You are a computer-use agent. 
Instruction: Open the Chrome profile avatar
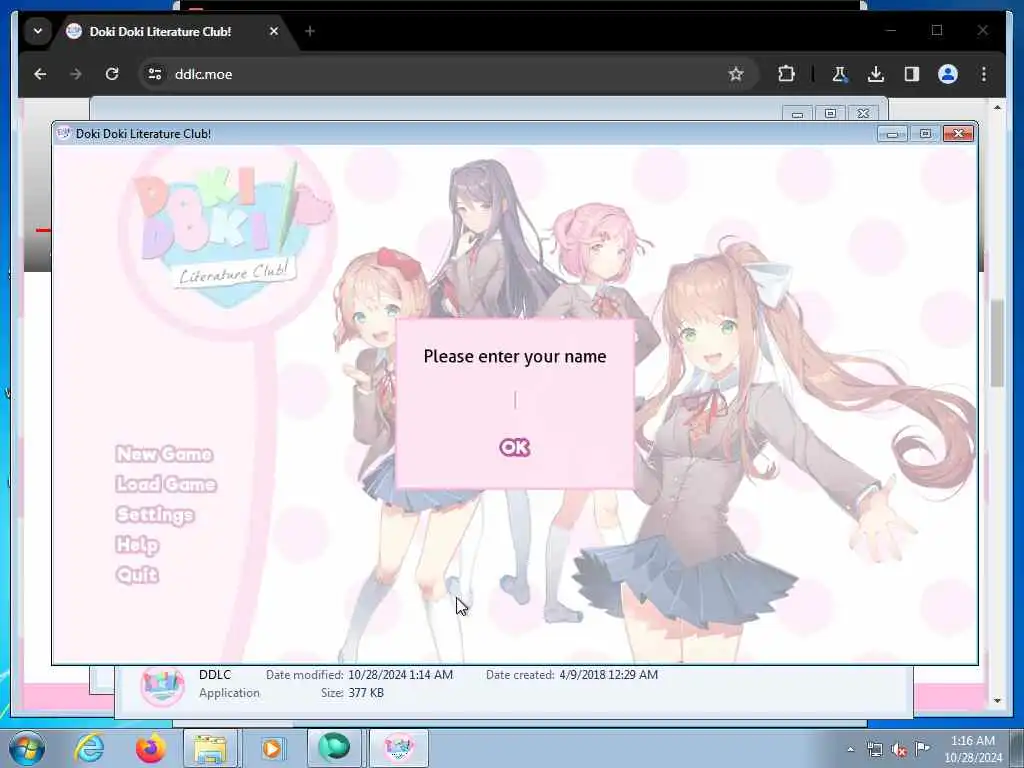[x=948, y=74]
